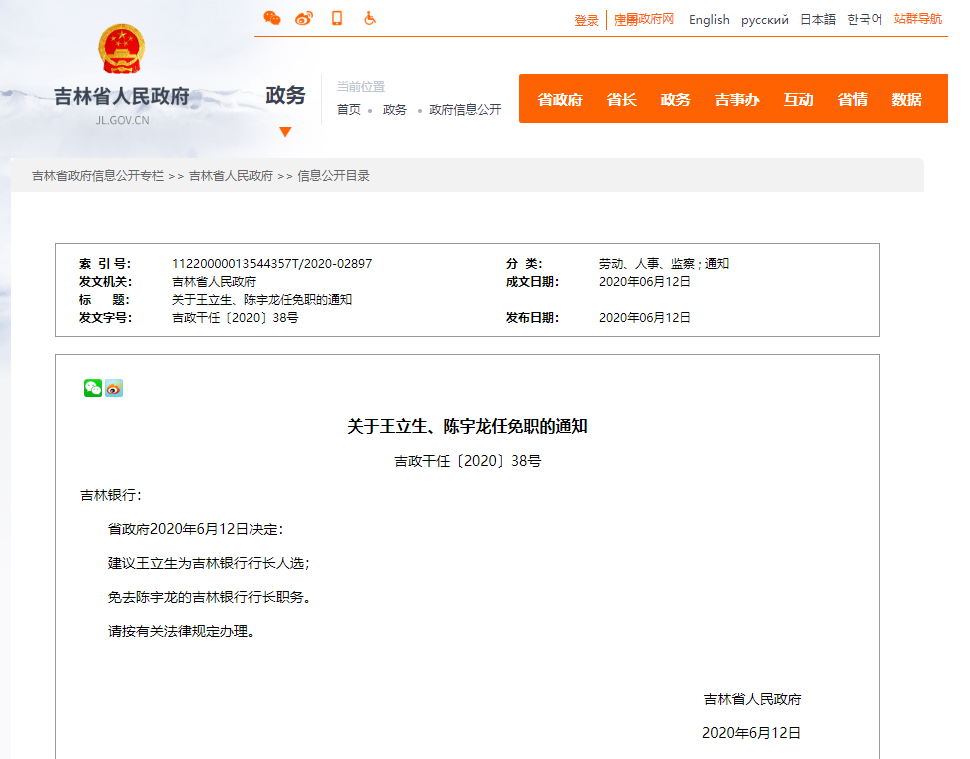
Task: Open the 首页 breadcrumb link
Action: tap(348, 110)
